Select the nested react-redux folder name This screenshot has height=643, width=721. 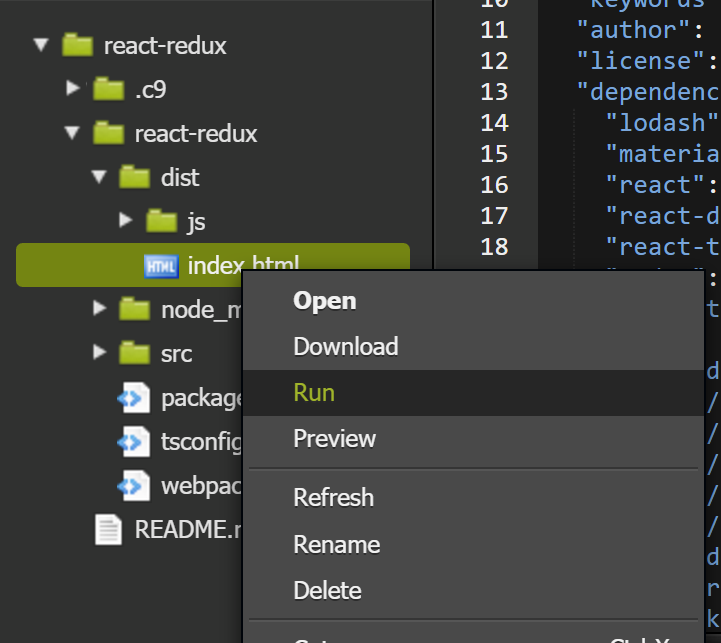196,134
